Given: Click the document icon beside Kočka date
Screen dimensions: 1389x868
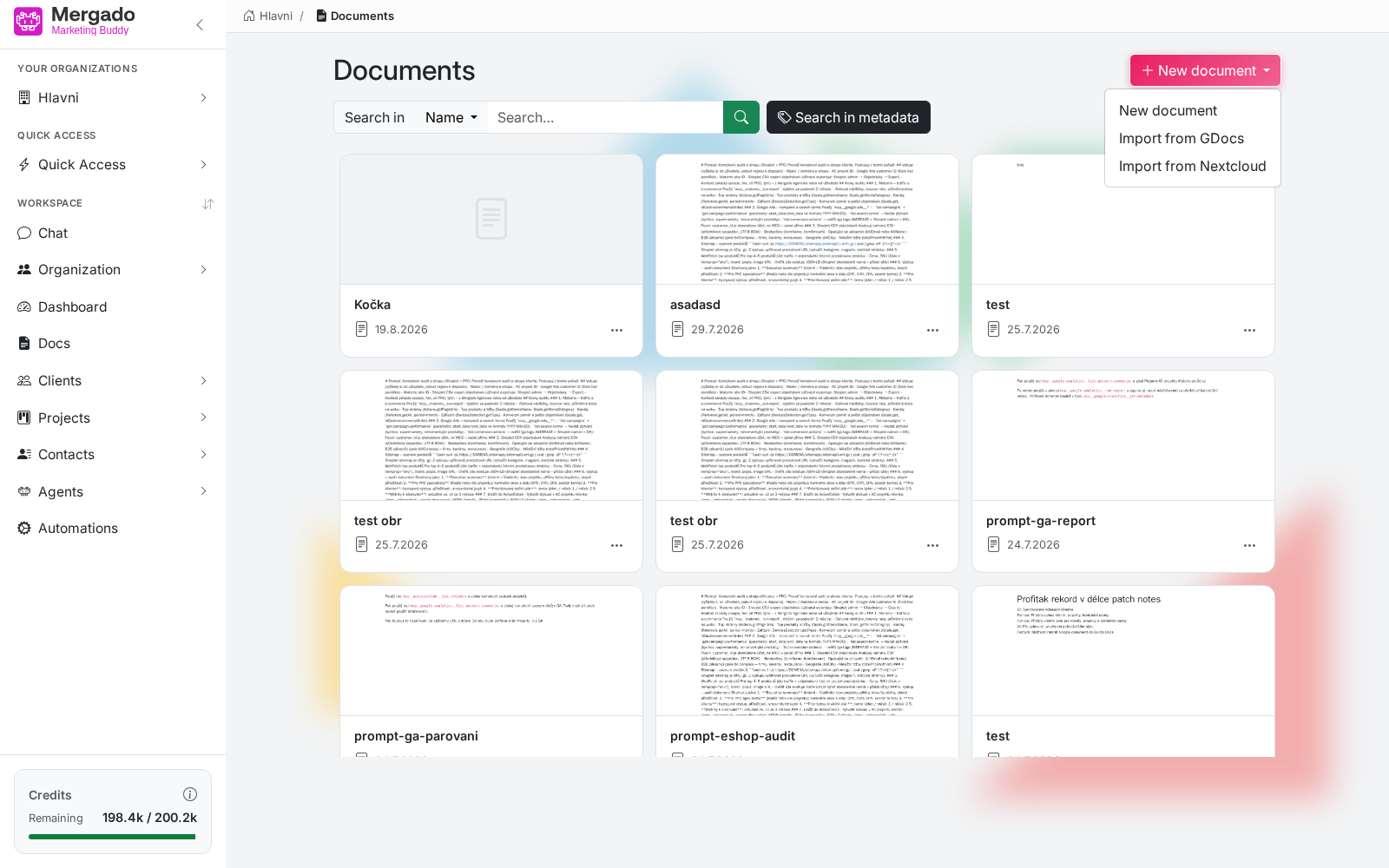Looking at the screenshot, I should coord(361,329).
